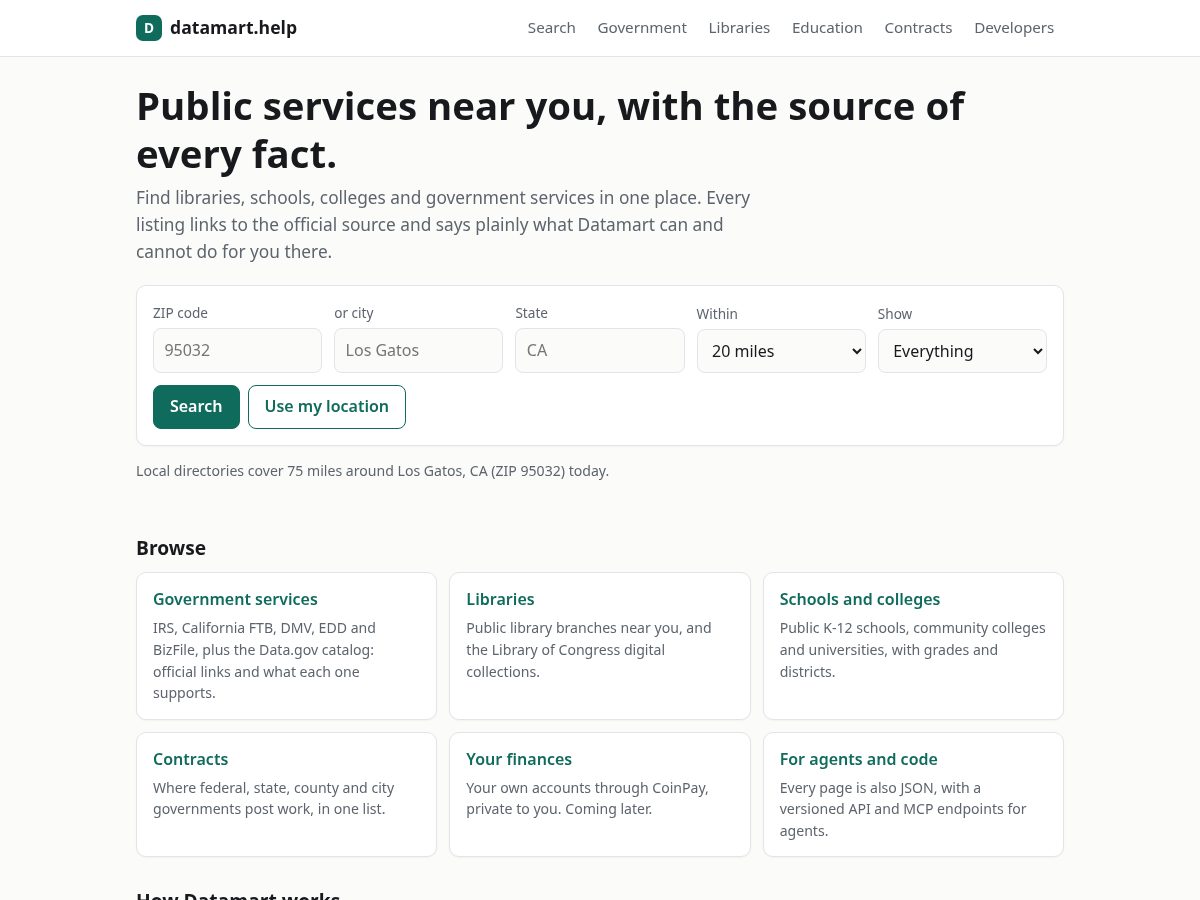Open the datamart.help home link text
The height and width of the screenshot is (900, 1200).
click(233, 28)
